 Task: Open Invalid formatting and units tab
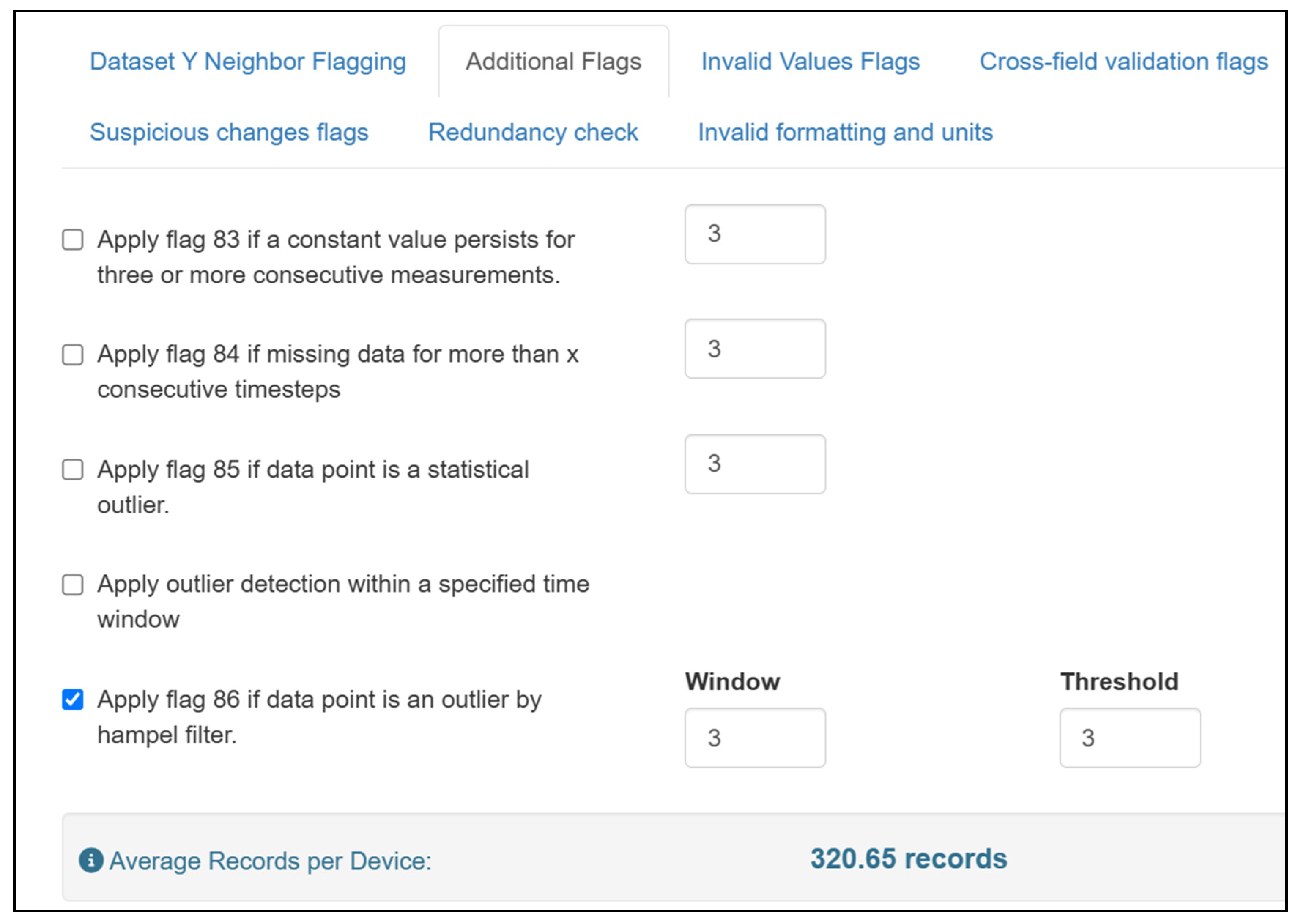pos(845,132)
